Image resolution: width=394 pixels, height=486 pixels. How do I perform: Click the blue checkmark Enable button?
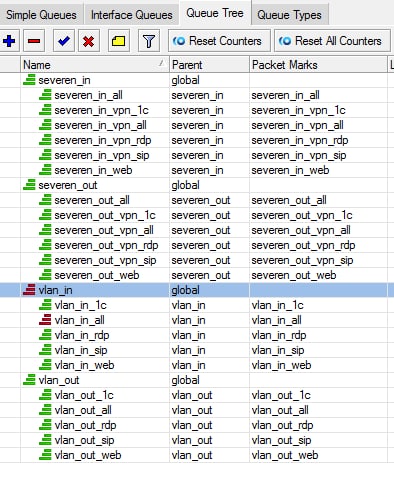pos(64,41)
